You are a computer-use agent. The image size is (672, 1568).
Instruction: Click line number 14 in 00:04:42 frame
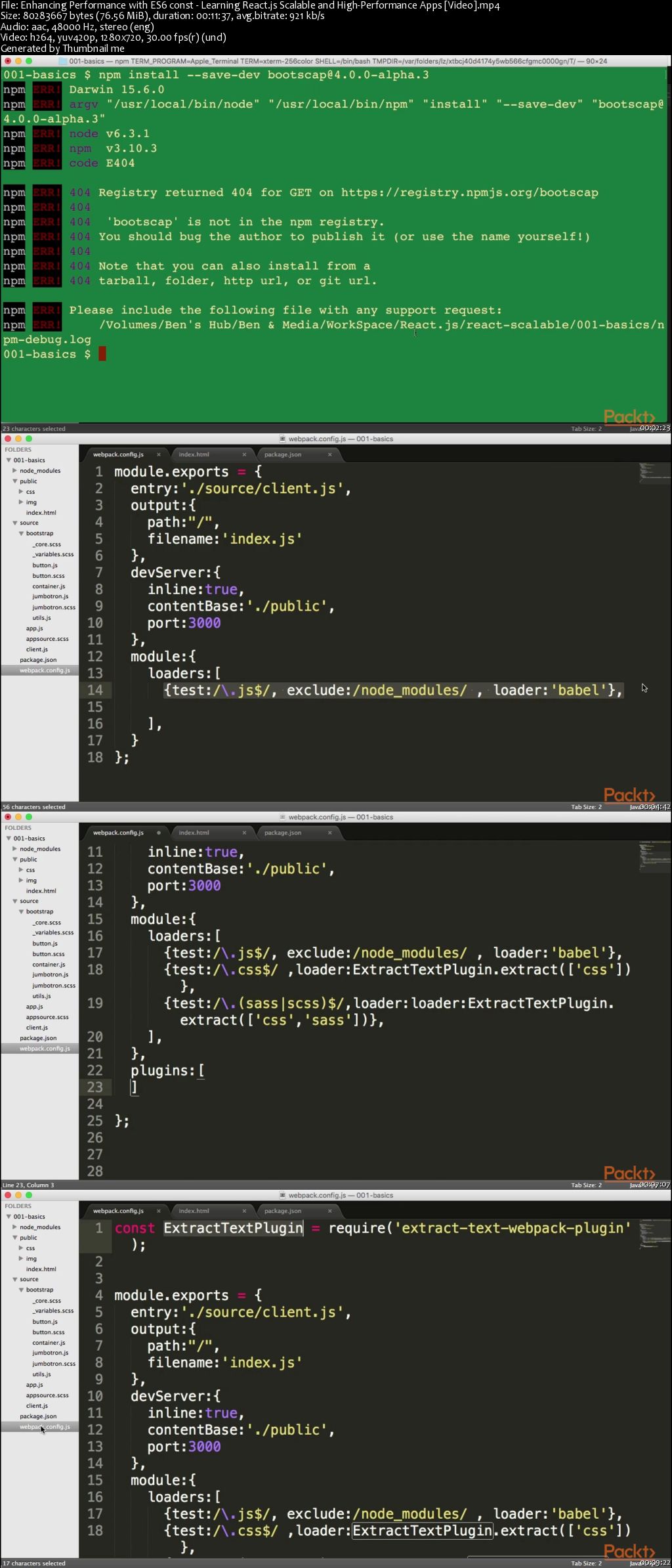(x=95, y=690)
